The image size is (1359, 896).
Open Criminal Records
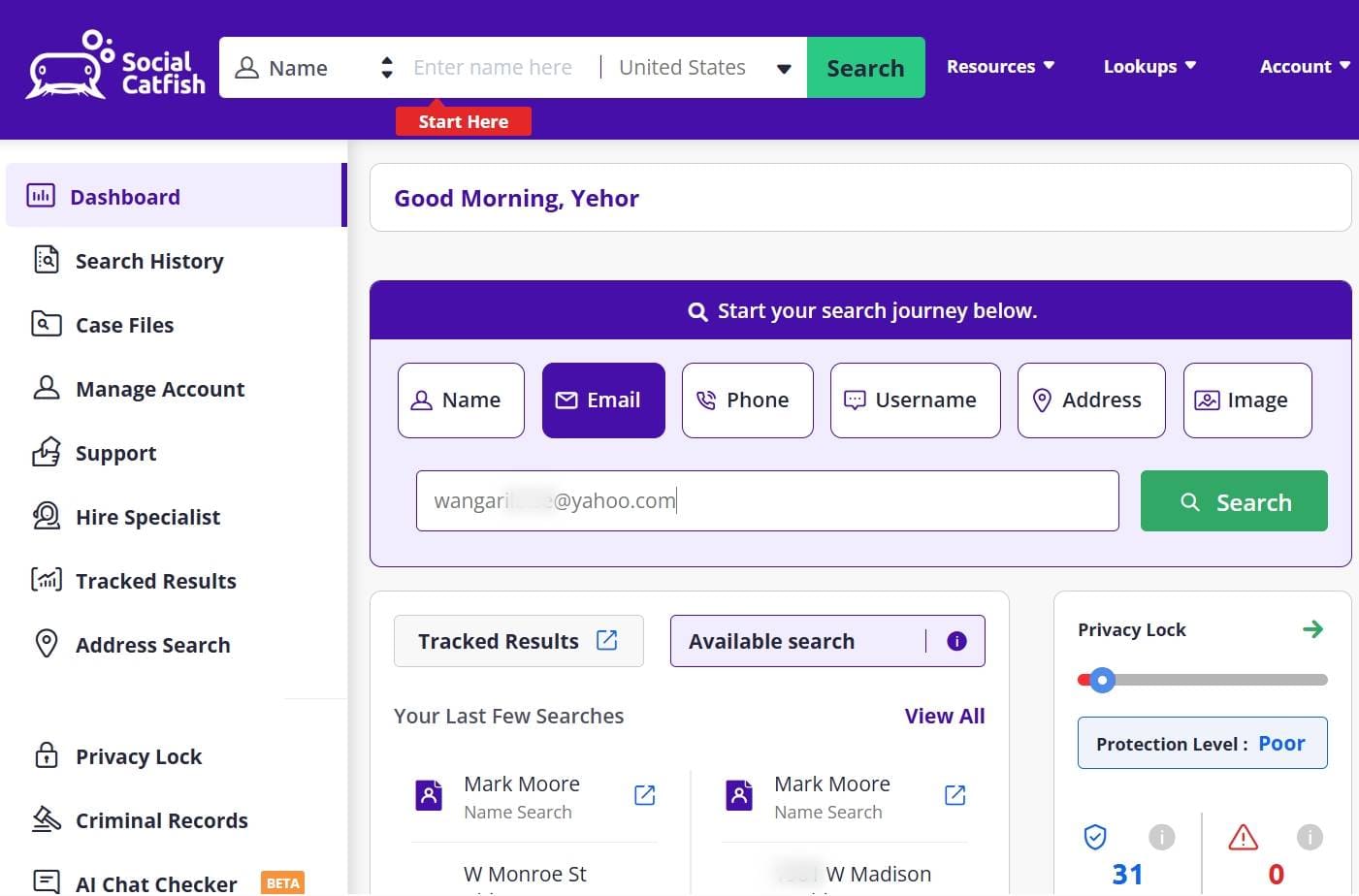coord(161,820)
